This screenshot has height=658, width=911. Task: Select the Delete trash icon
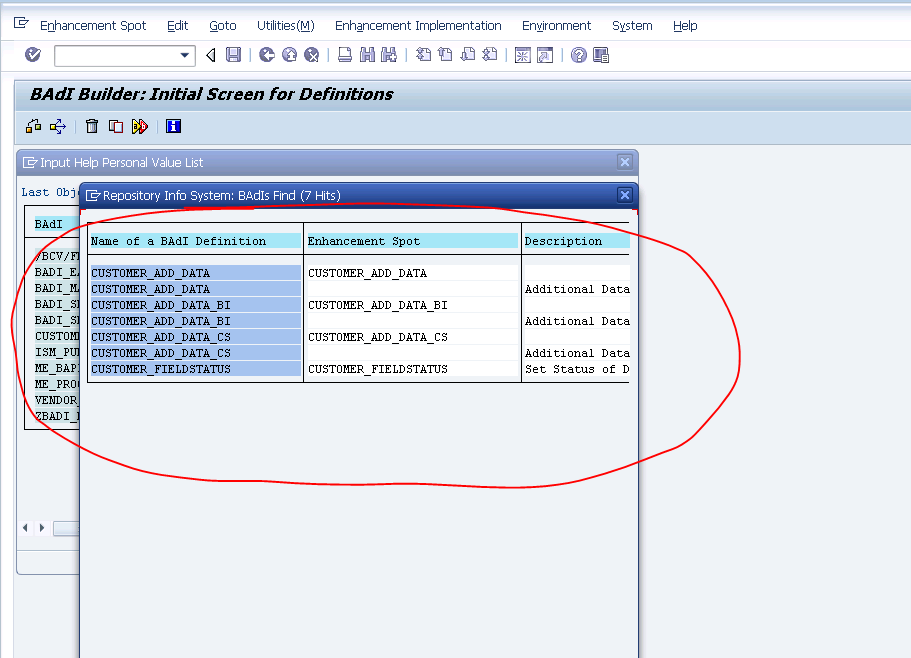91,125
